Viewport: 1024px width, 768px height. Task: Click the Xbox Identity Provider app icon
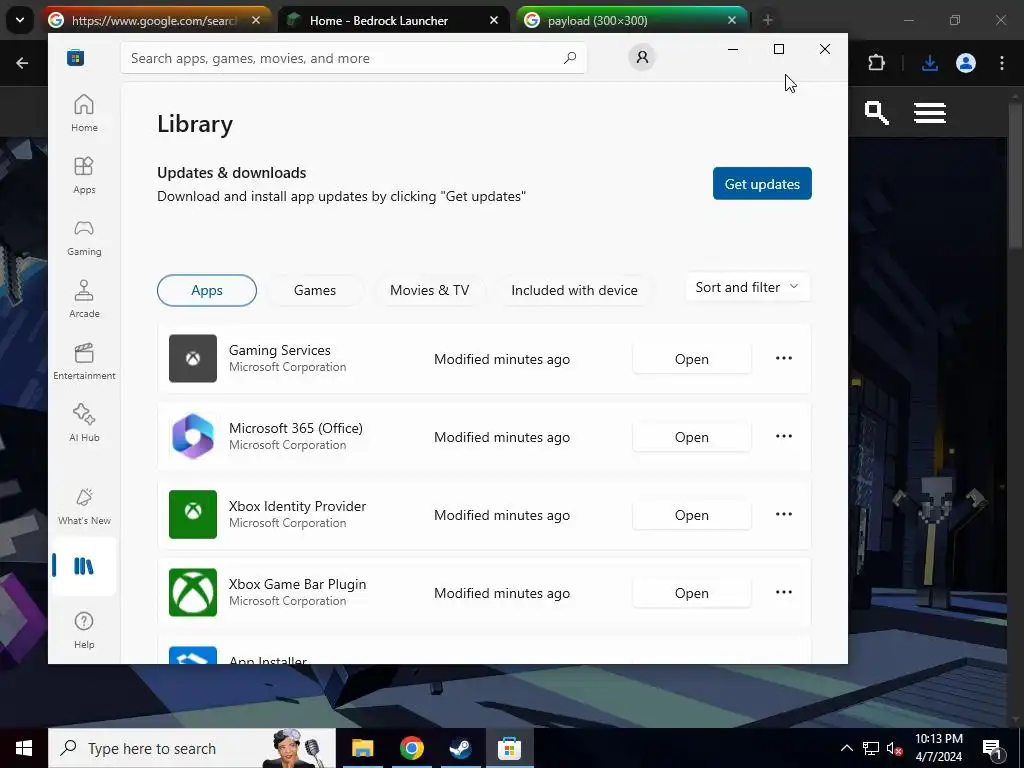tap(193, 515)
